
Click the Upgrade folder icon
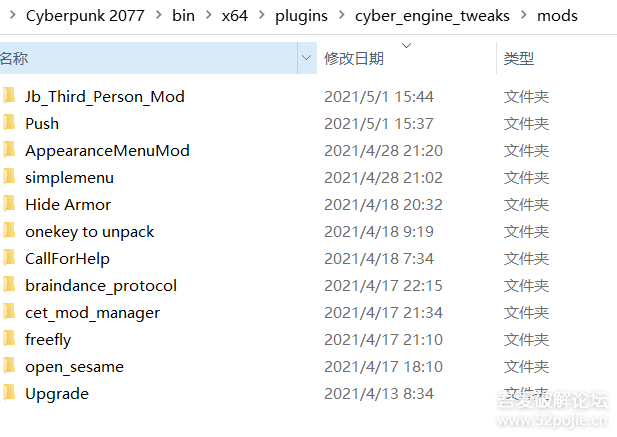tap(10, 393)
